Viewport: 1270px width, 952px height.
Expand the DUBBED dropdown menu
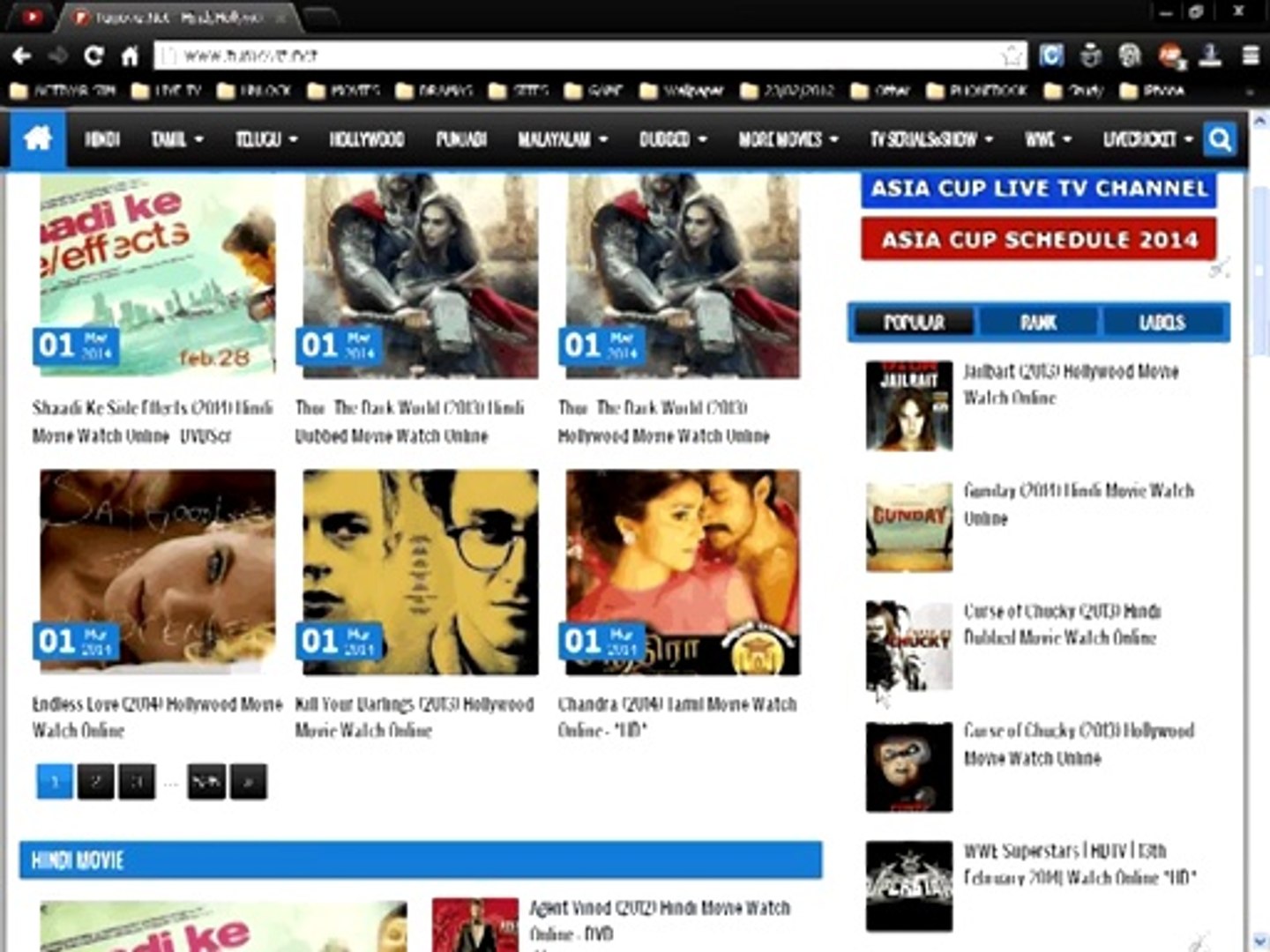click(673, 139)
